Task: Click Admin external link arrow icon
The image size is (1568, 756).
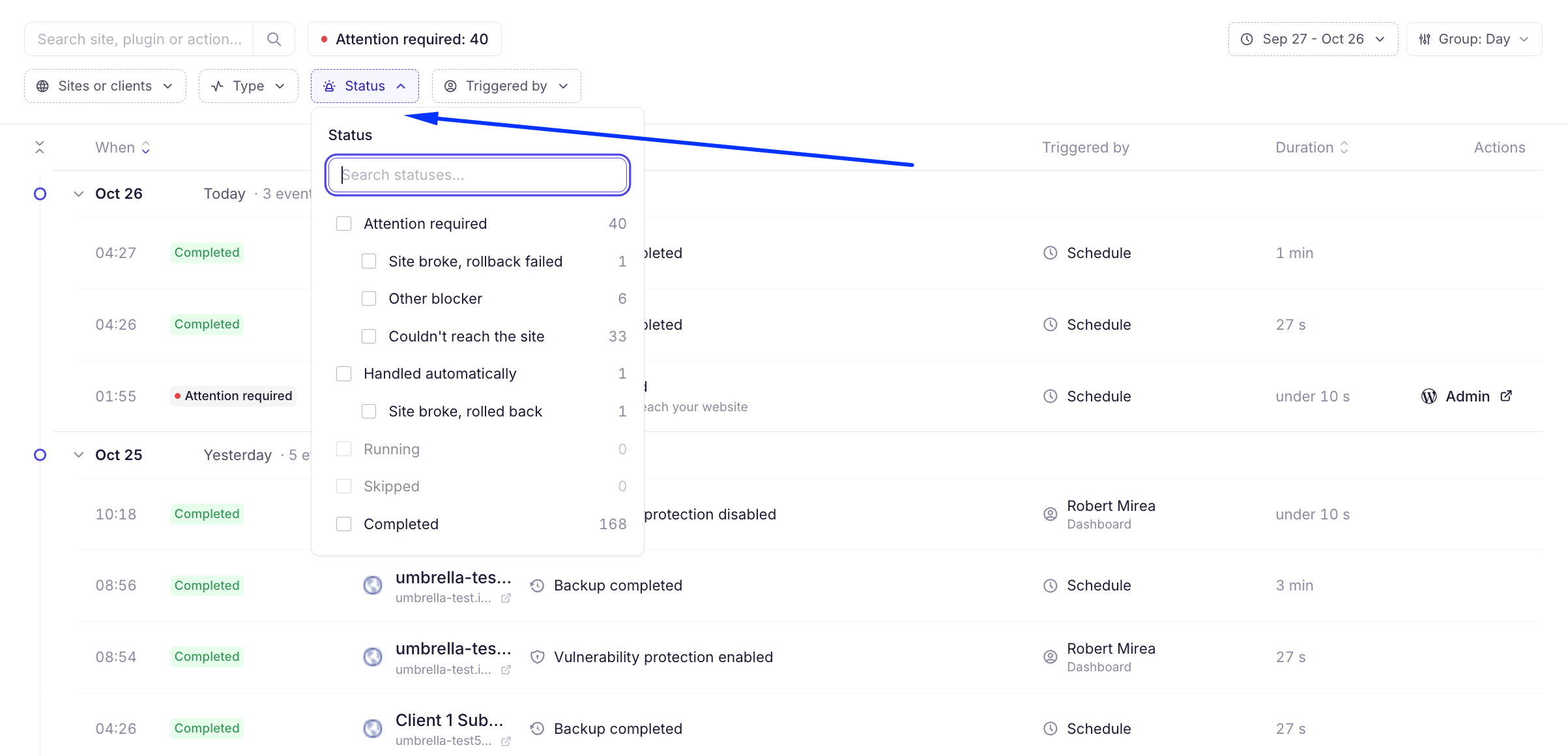Action: [x=1506, y=396]
